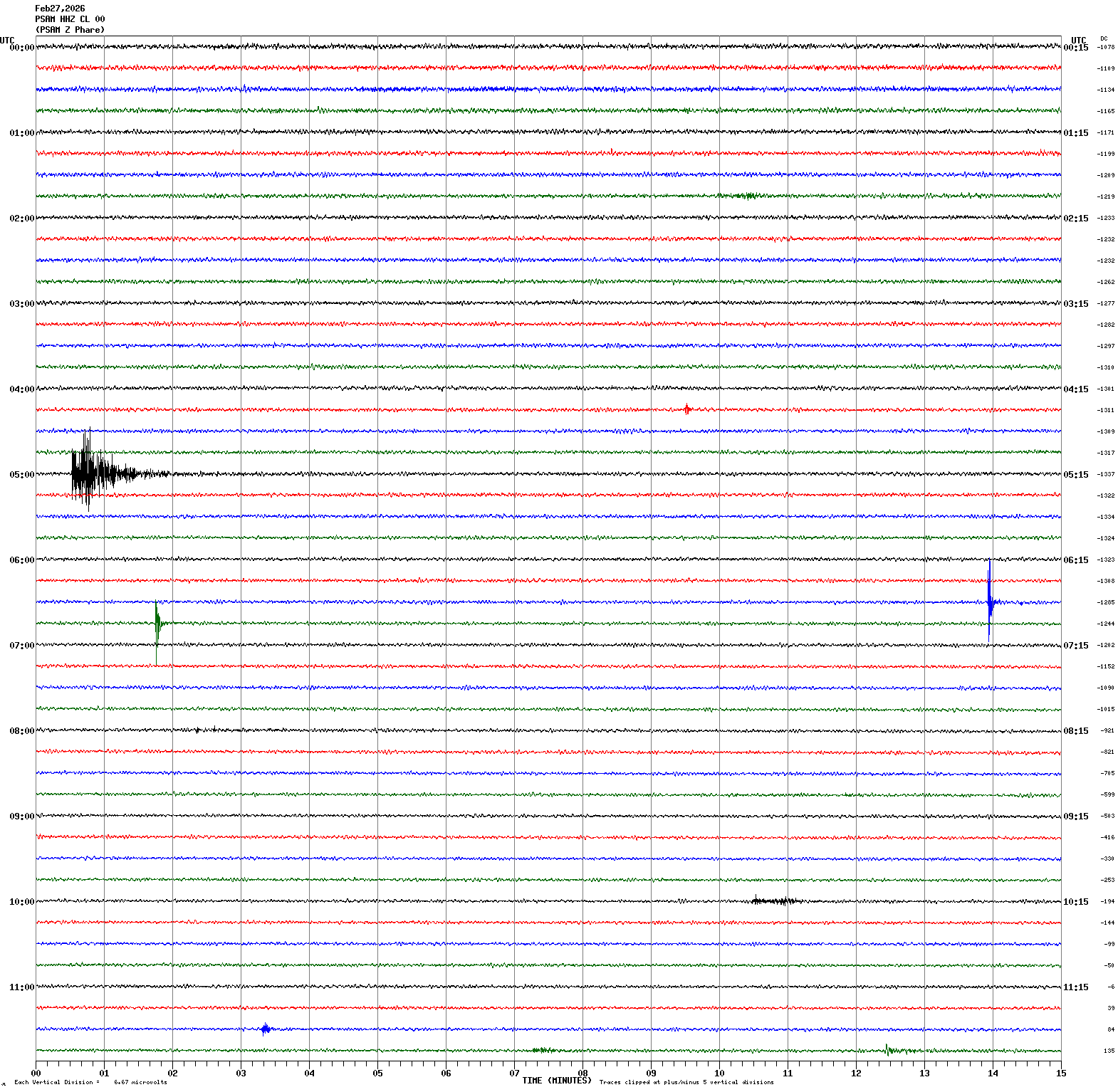This screenshot has height=1092, width=1118.
Task: Click the green event near minute 12.5 on bottom trace
Action: click(x=888, y=1049)
